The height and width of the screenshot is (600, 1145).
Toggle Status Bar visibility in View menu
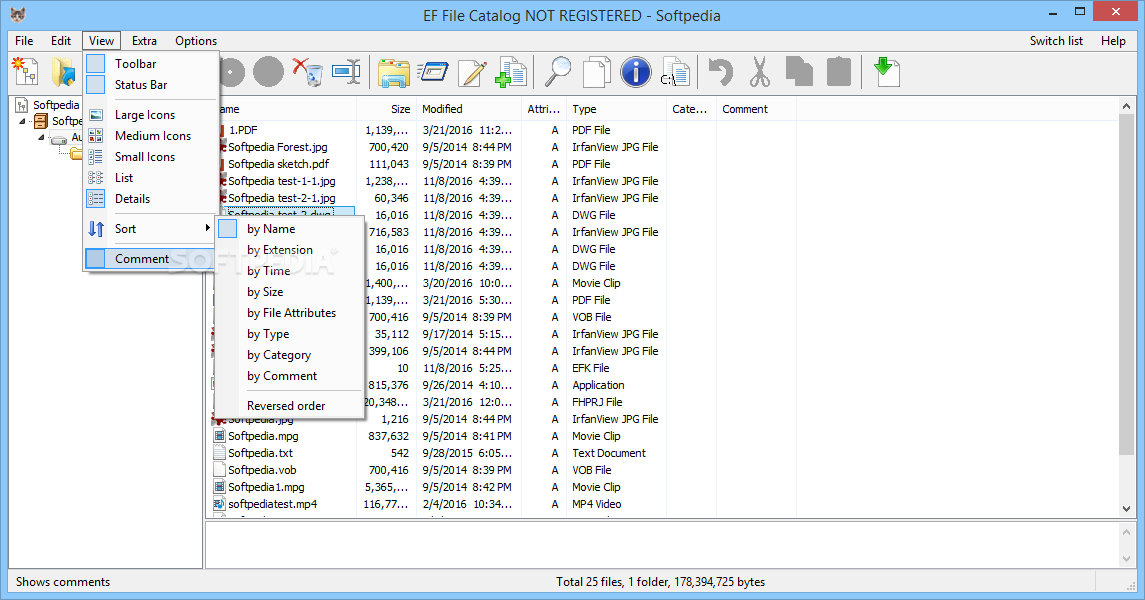click(x=96, y=85)
